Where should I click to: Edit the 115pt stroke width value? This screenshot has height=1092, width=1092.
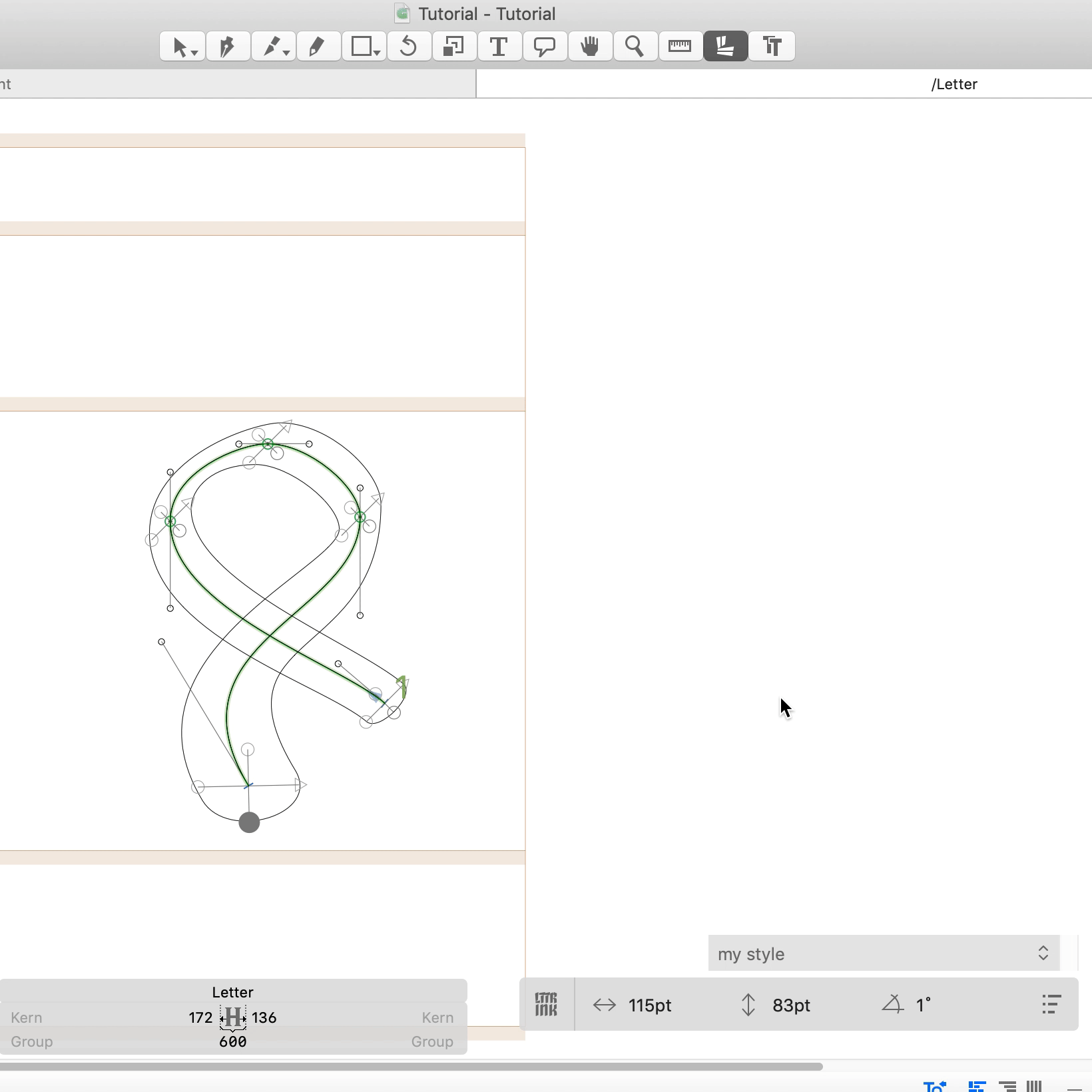[650, 1005]
